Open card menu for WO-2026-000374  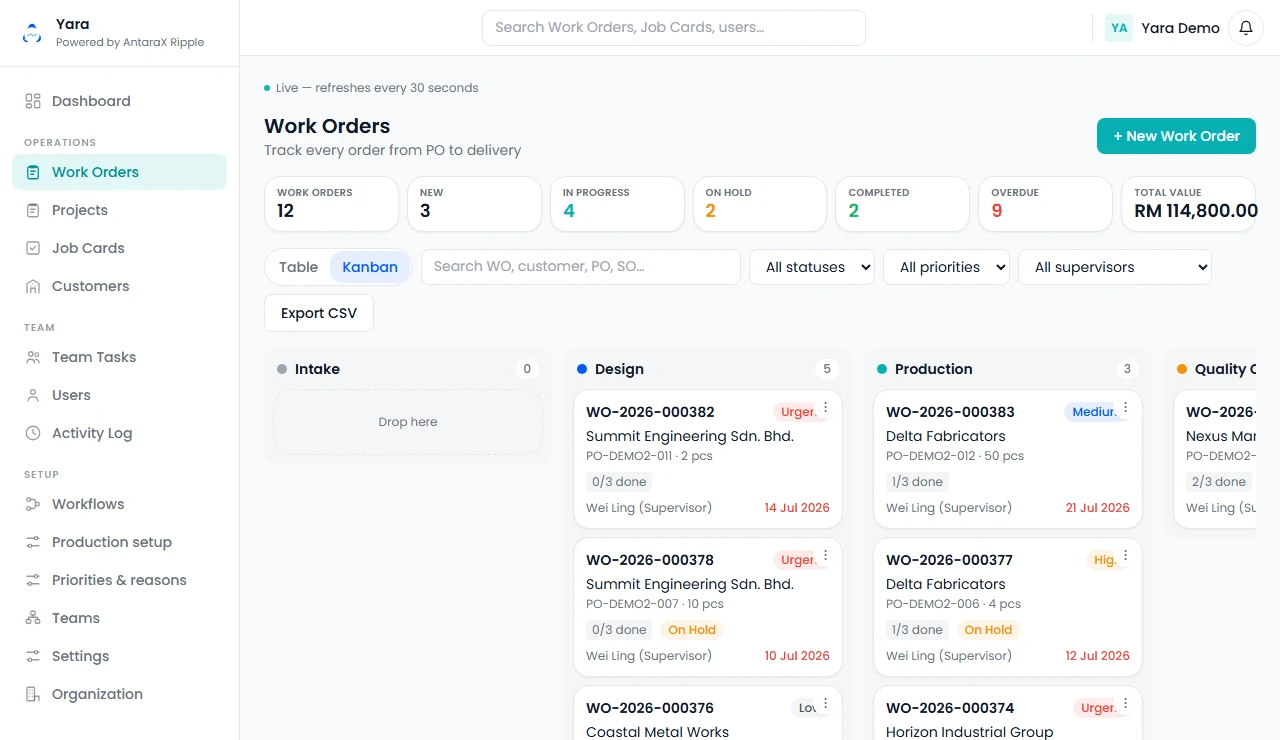pyautogui.click(x=1126, y=704)
